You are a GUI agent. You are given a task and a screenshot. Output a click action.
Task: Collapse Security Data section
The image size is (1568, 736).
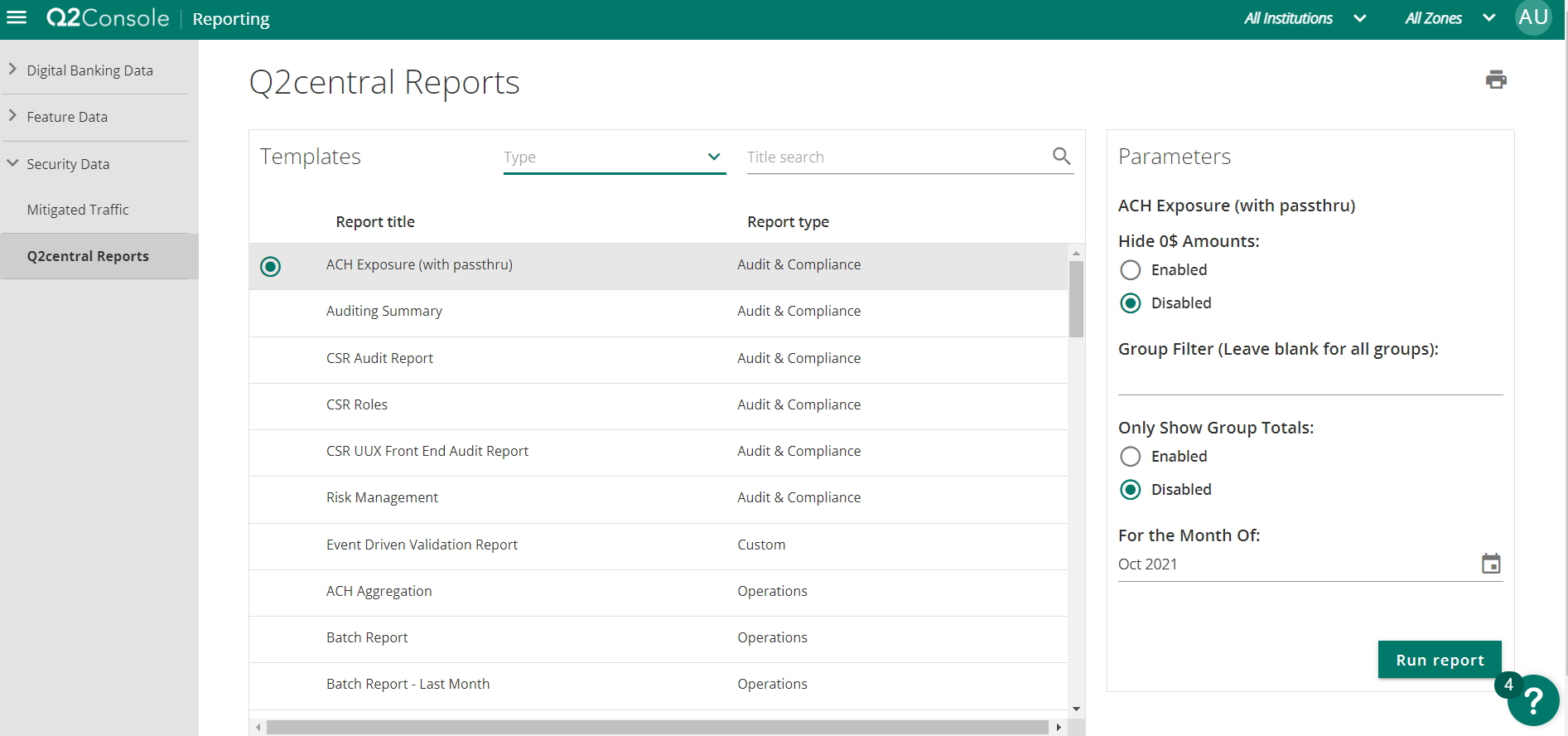point(94,164)
